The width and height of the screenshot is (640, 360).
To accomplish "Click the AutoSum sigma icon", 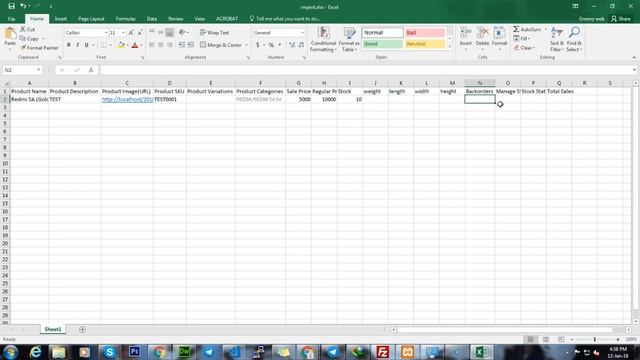I will (516, 29).
